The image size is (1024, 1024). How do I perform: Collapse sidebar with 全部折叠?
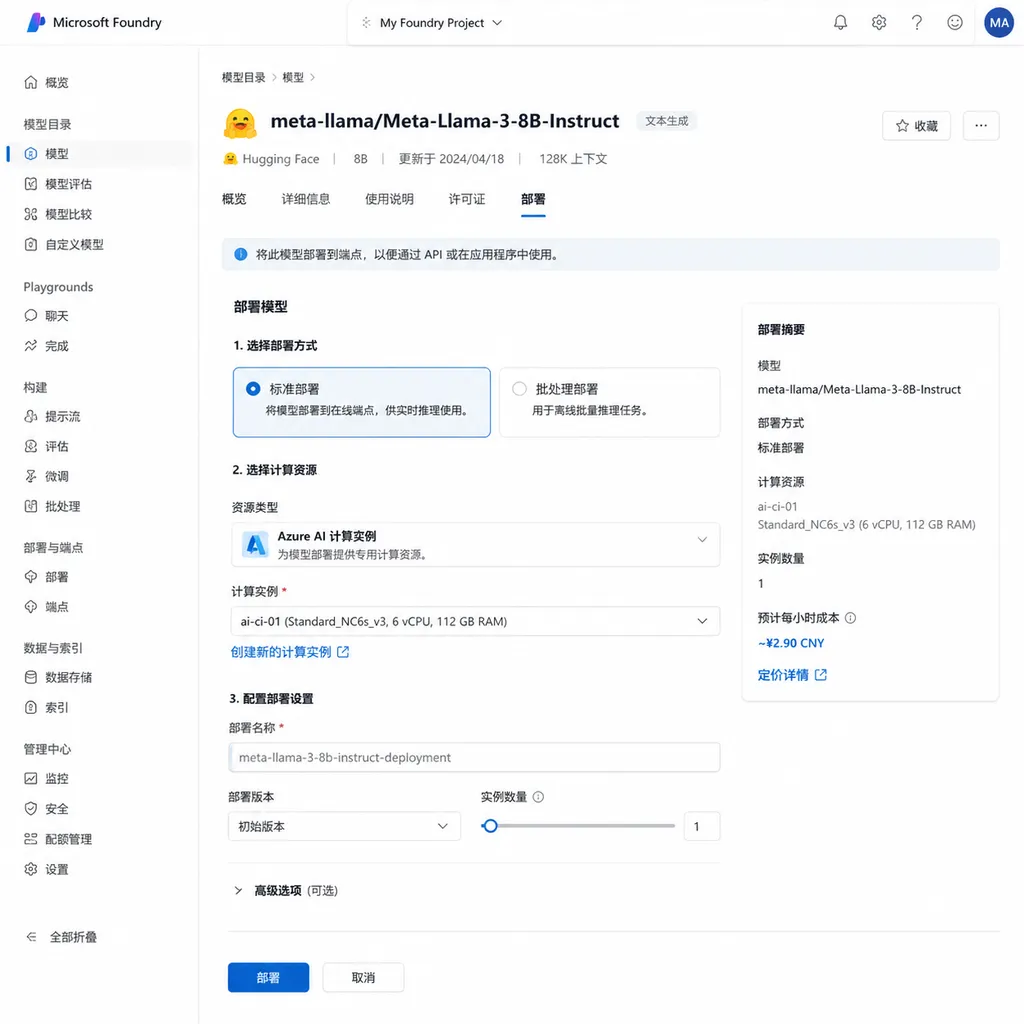[61, 937]
